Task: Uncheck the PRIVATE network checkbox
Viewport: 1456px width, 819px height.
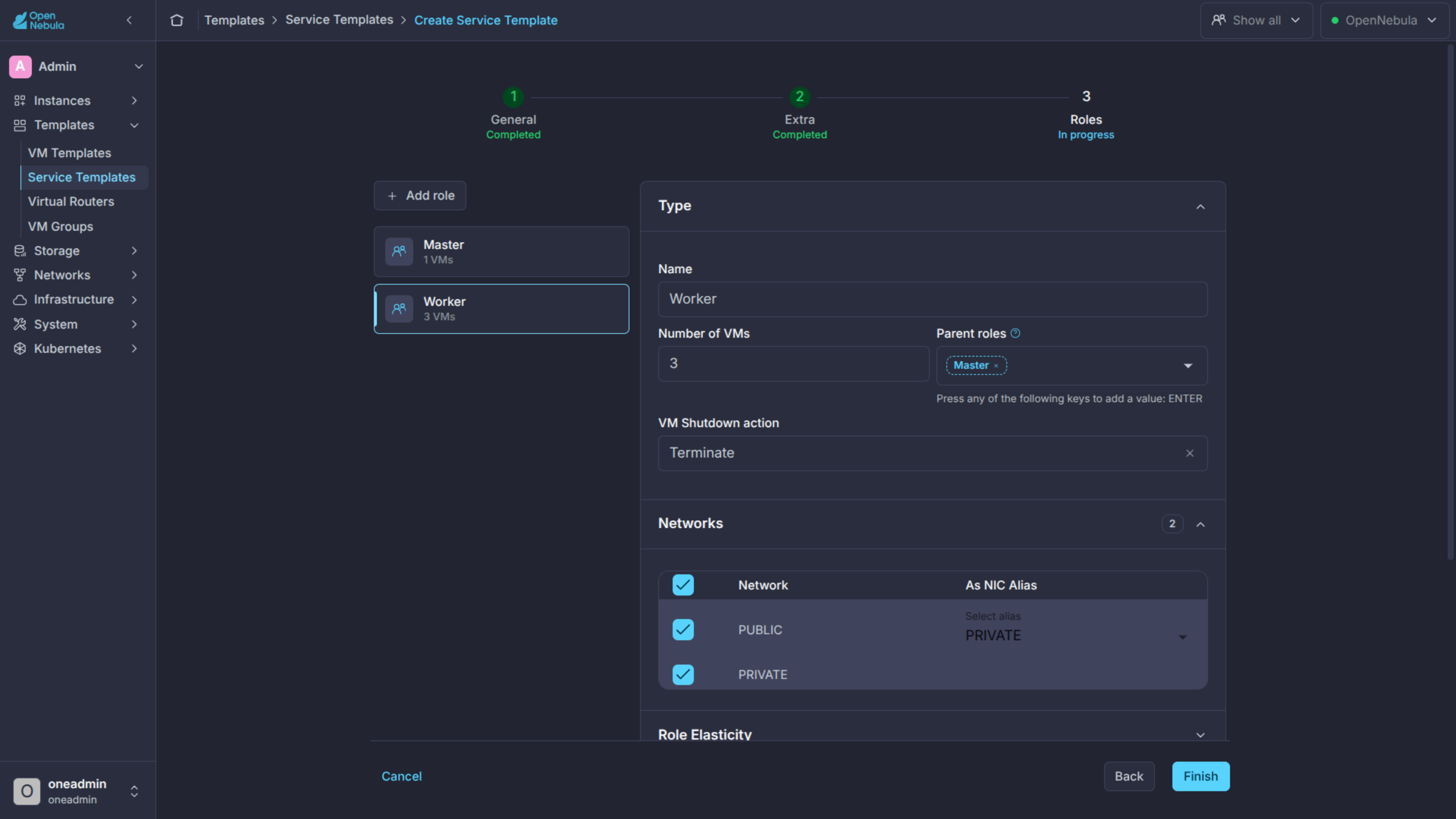Action: [x=683, y=674]
